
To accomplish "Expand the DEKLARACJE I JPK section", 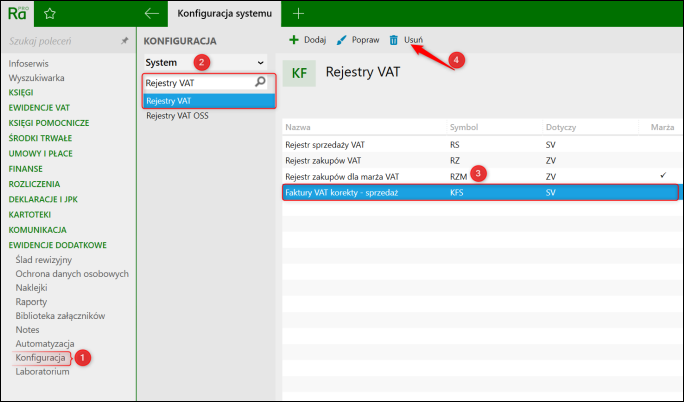I will tap(43, 199).
